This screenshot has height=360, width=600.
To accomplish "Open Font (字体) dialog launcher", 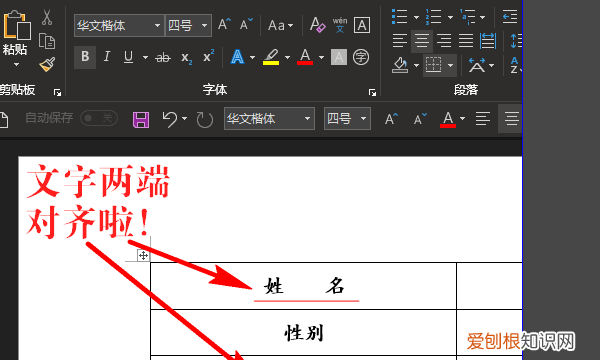I will click(372, 93).
